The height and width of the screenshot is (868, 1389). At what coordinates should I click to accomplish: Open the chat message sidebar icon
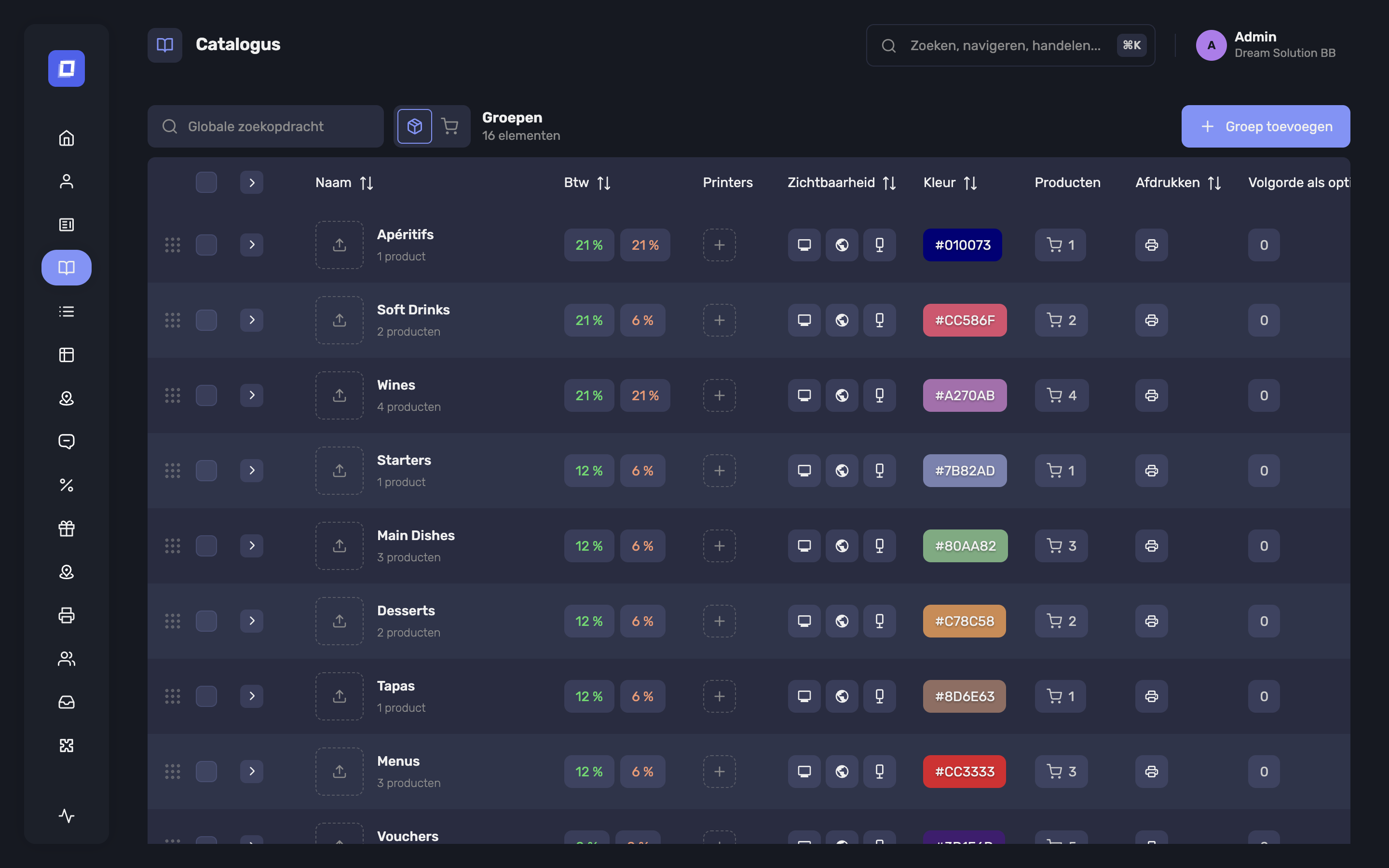click(x=67, y=441)
